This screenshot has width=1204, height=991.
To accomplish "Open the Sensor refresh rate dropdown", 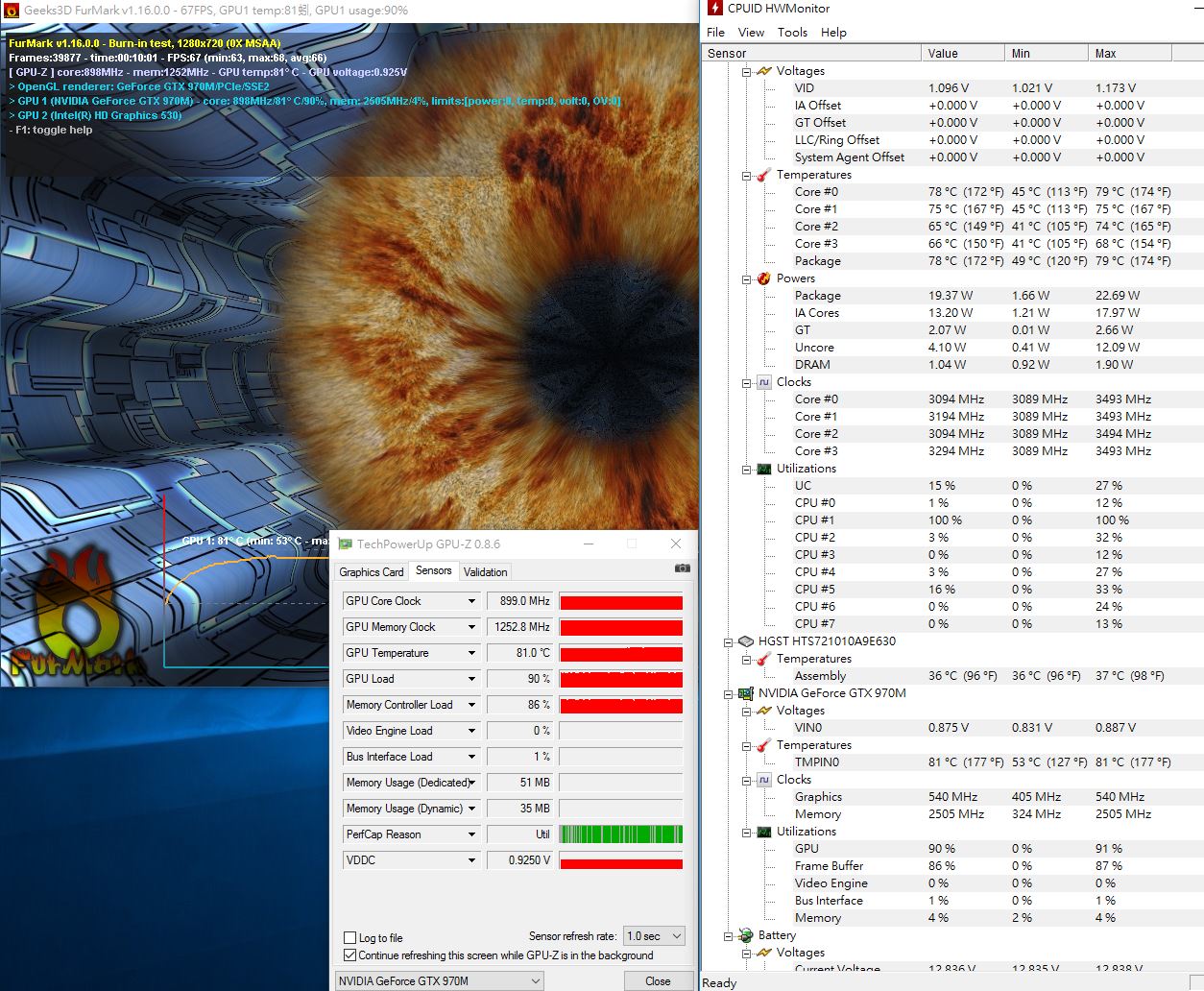I will point(655,936).
